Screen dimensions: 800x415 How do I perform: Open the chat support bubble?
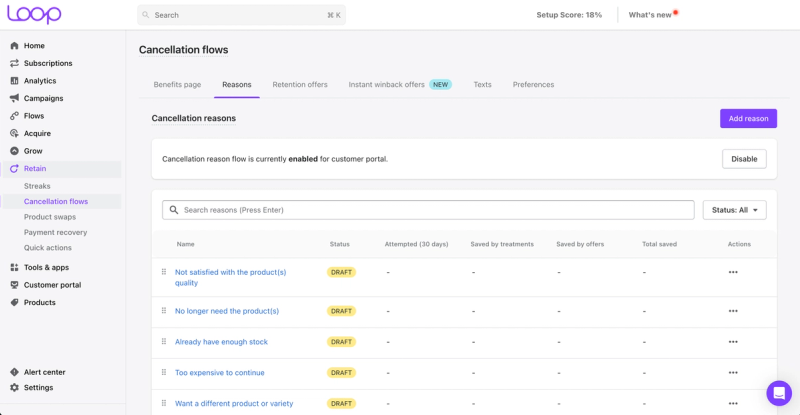click(779, 393)
